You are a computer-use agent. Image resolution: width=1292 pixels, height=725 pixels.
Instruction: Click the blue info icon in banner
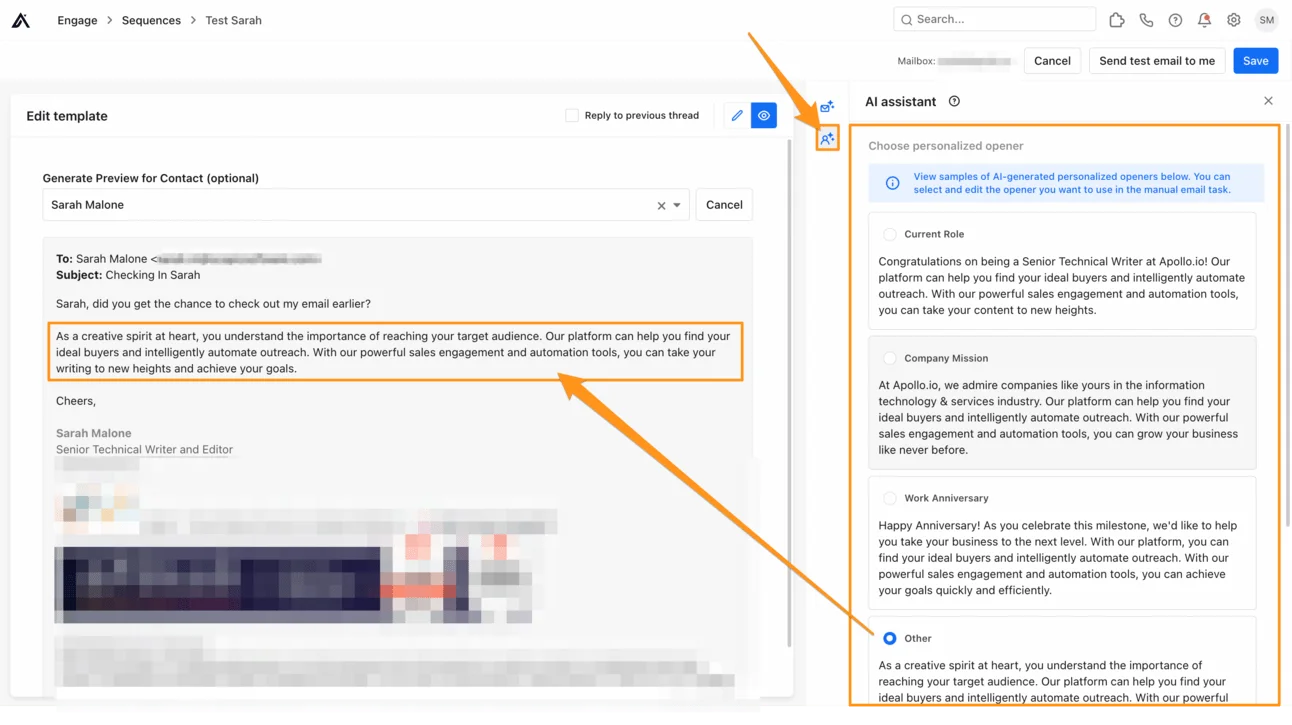point(892,183)
